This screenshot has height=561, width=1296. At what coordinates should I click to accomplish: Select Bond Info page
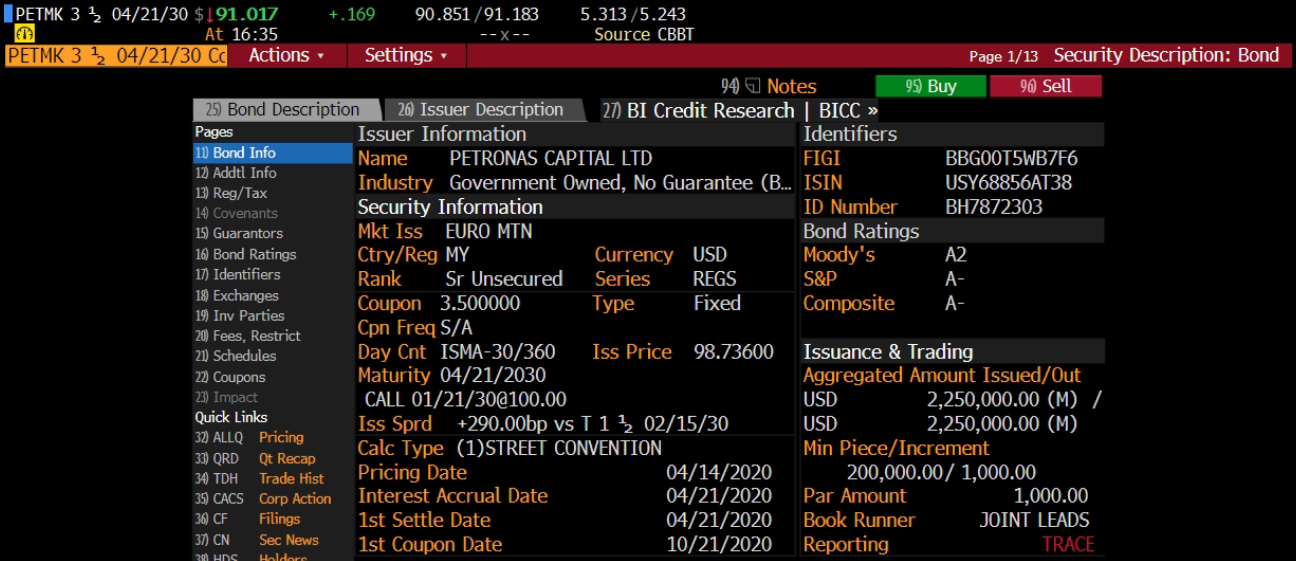tap(273, 153)
